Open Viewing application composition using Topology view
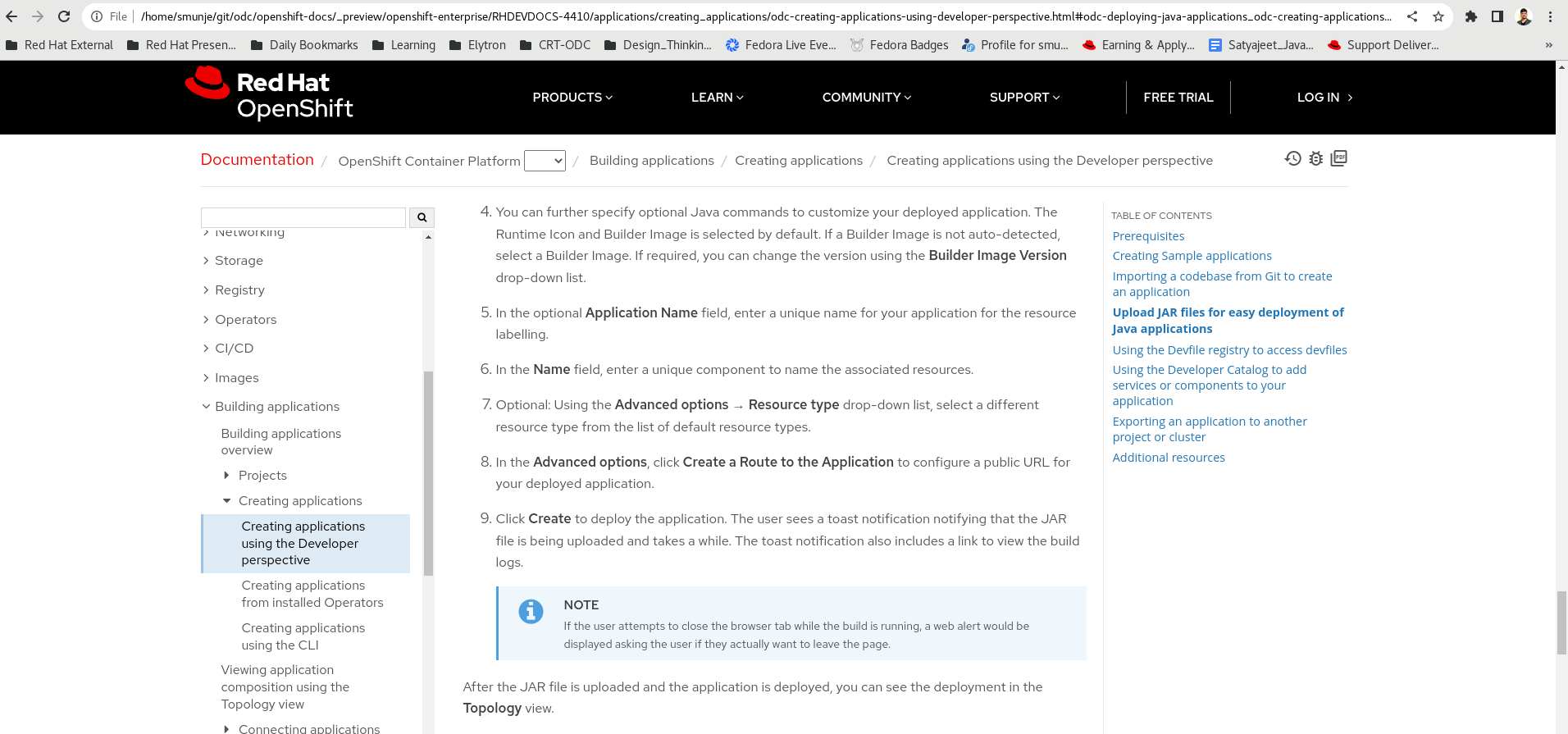 pos(285,687)
